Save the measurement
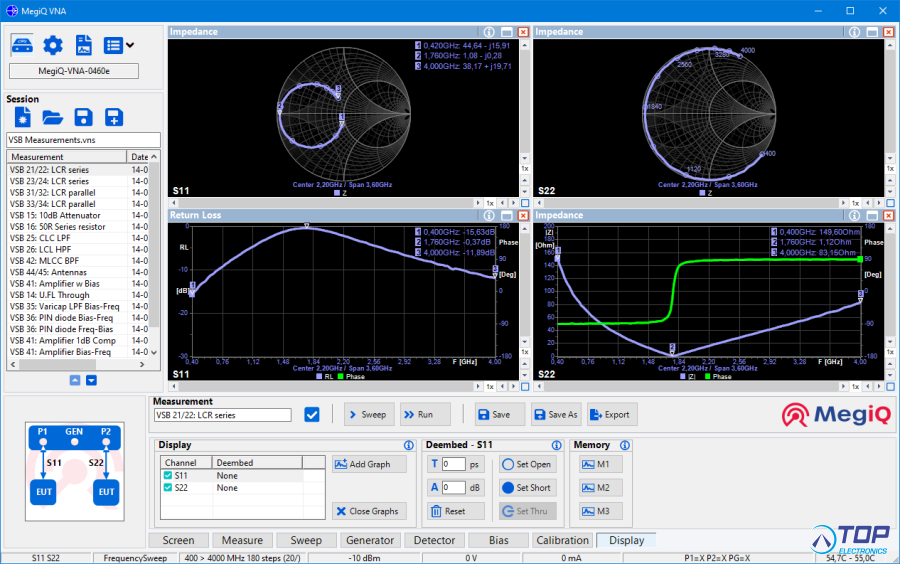Image resolution: width=900 pixels, height=564 pixels. (x=500, y=415)
